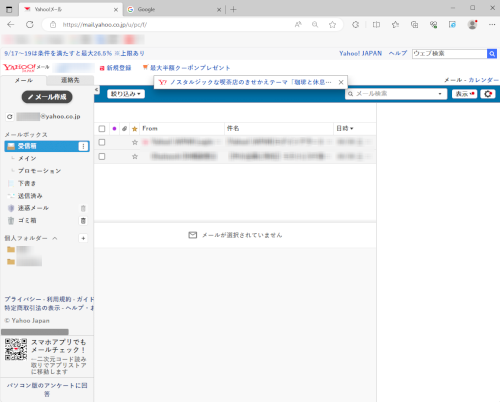Open the 下書き drafts folder

pos(27,183)
